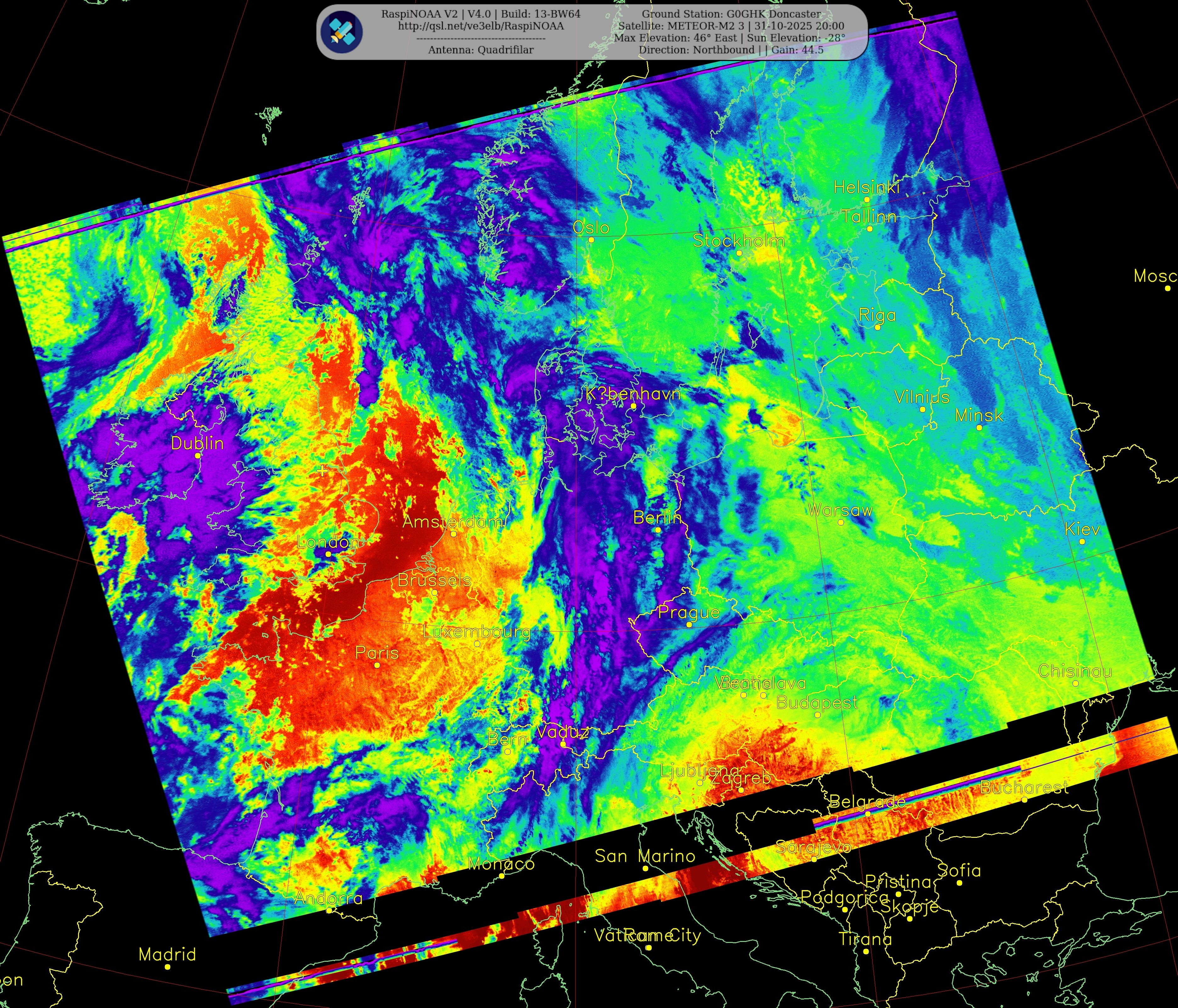Click the Minsk city marker dot
This screenshot has width=1178, height=1008.
tap(979, 428)
